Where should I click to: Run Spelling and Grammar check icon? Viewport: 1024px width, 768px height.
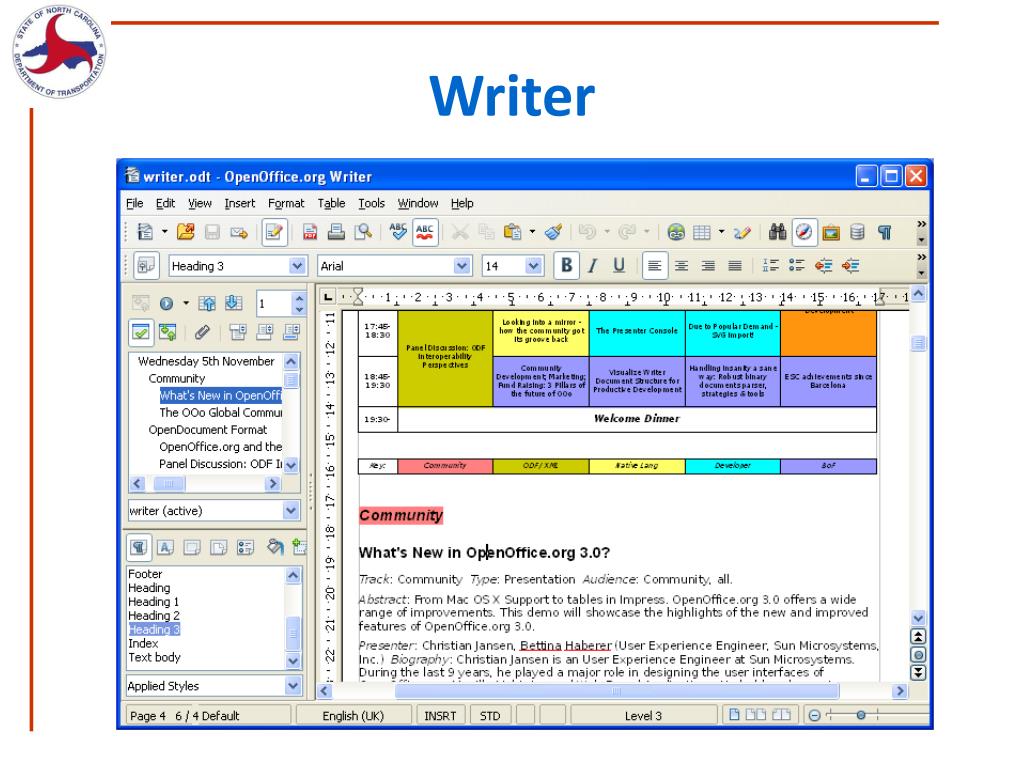(x=398, y=232)
